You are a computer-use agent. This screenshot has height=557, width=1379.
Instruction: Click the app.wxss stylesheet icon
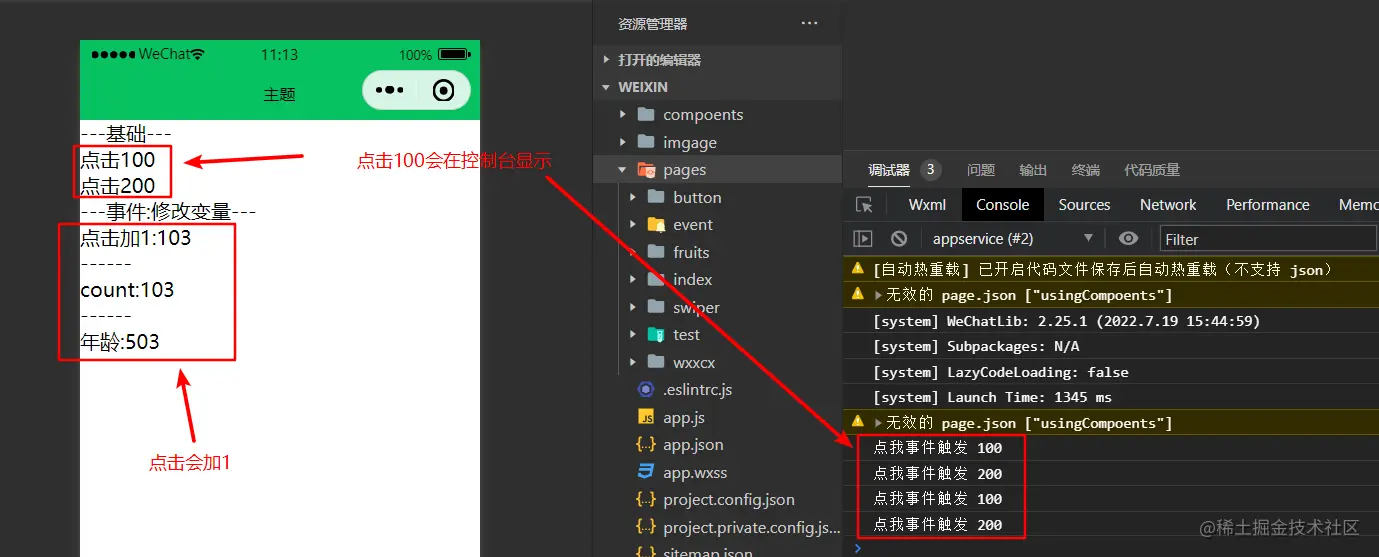[646, 472]
